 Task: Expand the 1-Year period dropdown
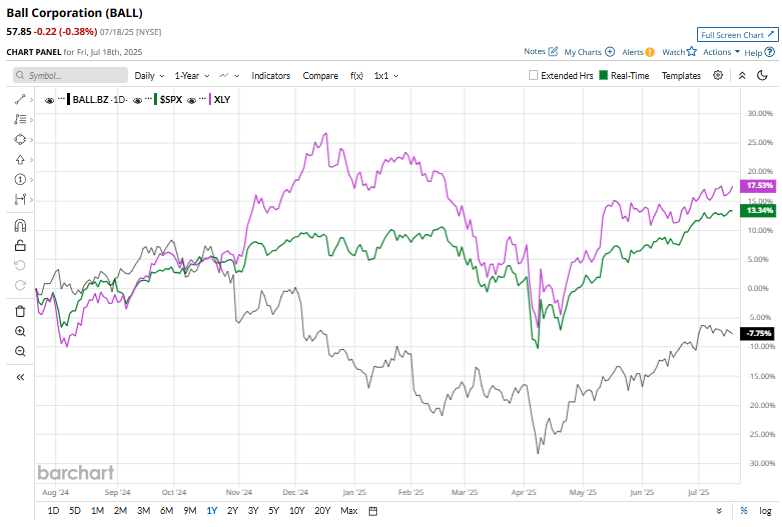coord(192,76)
